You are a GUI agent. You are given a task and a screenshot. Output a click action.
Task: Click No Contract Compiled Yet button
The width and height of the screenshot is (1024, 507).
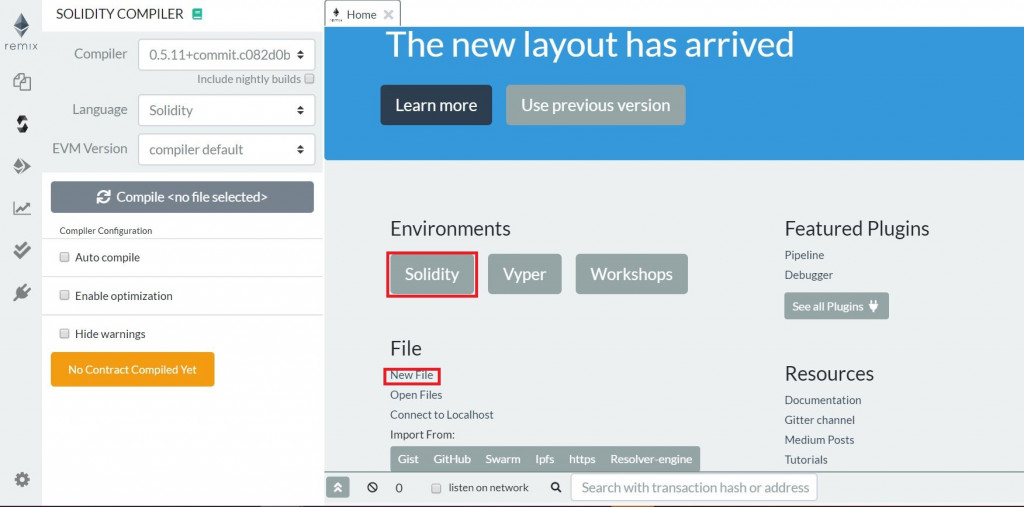tap(133, 369)
